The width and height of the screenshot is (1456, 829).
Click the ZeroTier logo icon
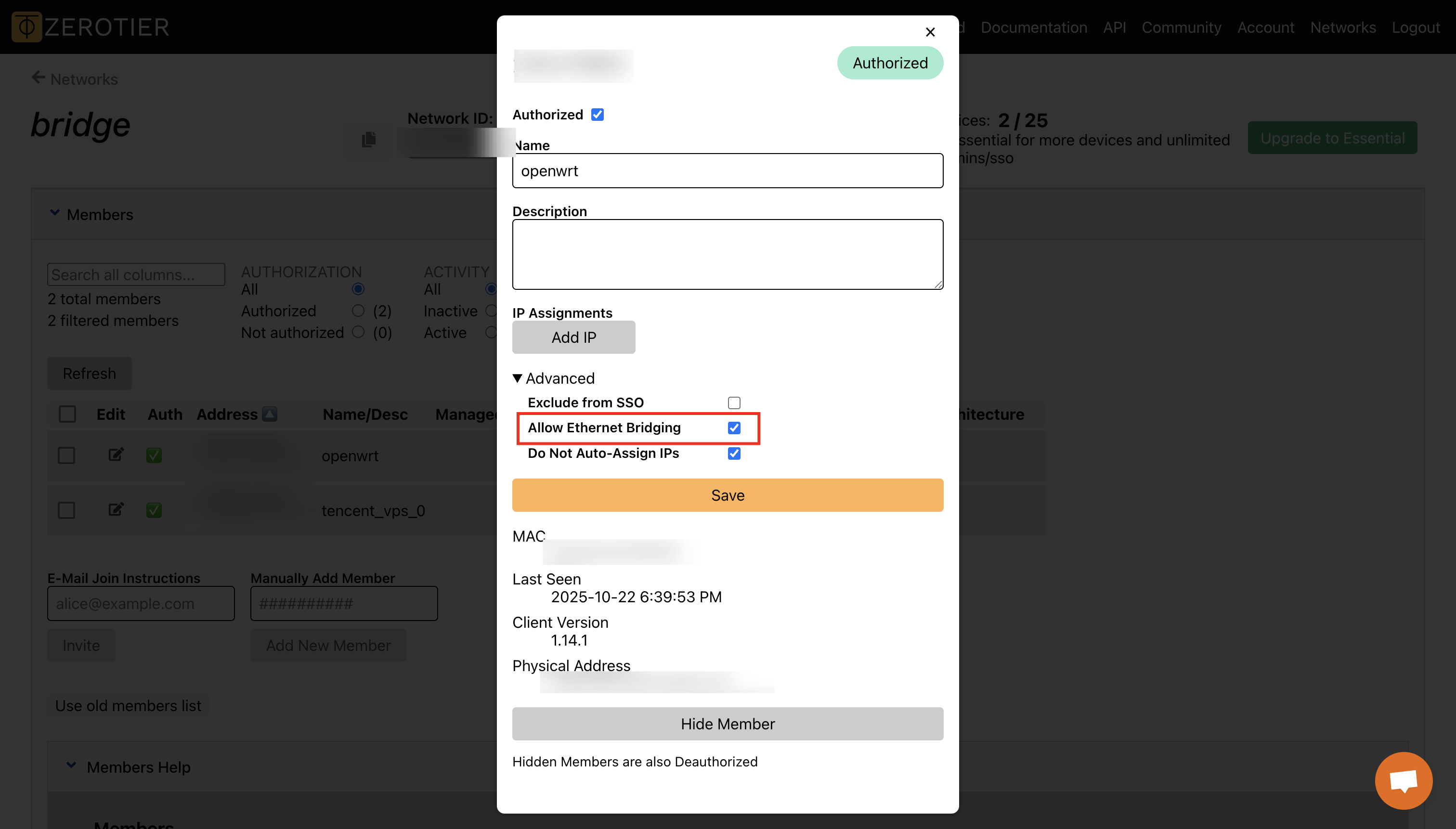coord(27,27)
